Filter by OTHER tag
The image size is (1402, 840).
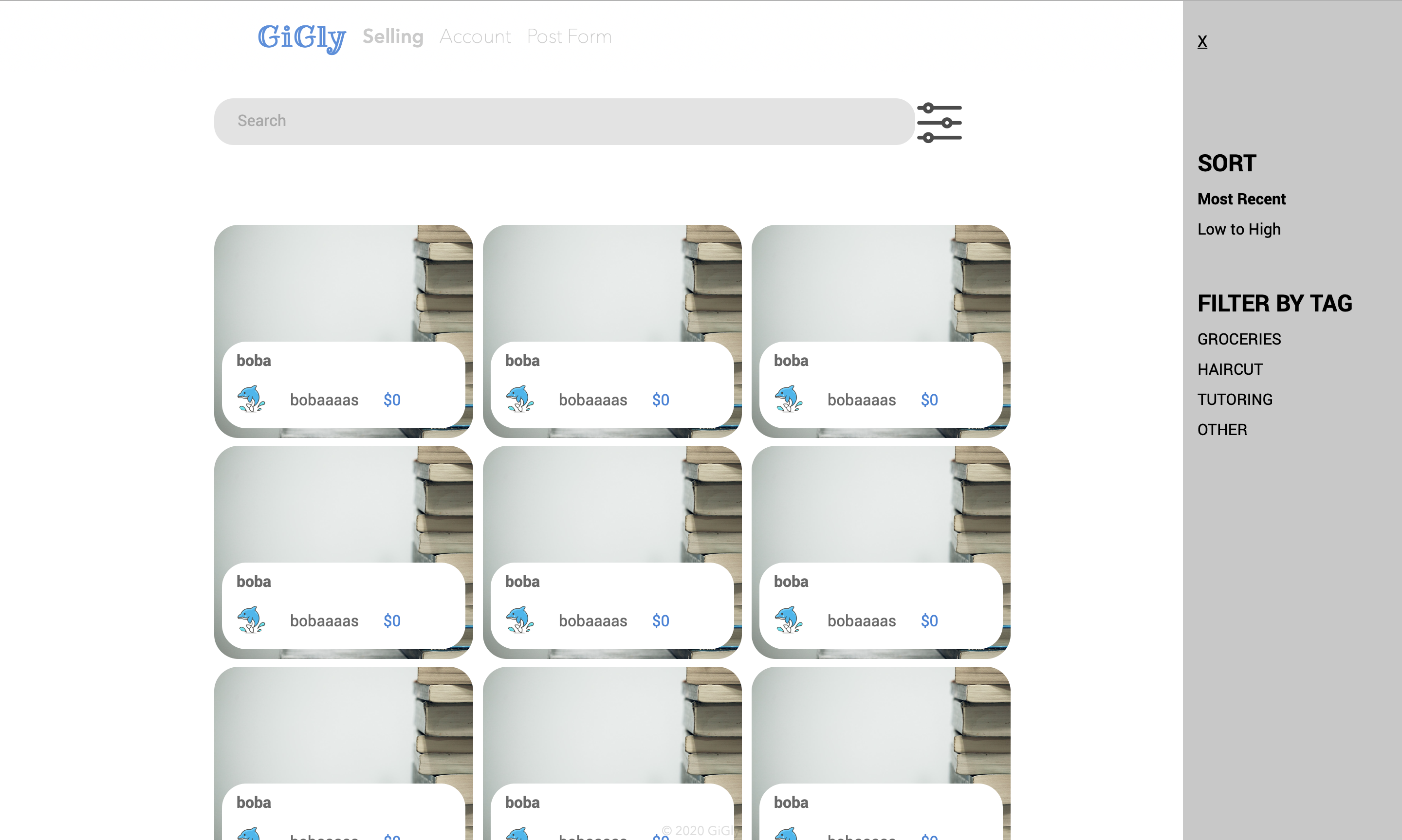click(1221, 430)
